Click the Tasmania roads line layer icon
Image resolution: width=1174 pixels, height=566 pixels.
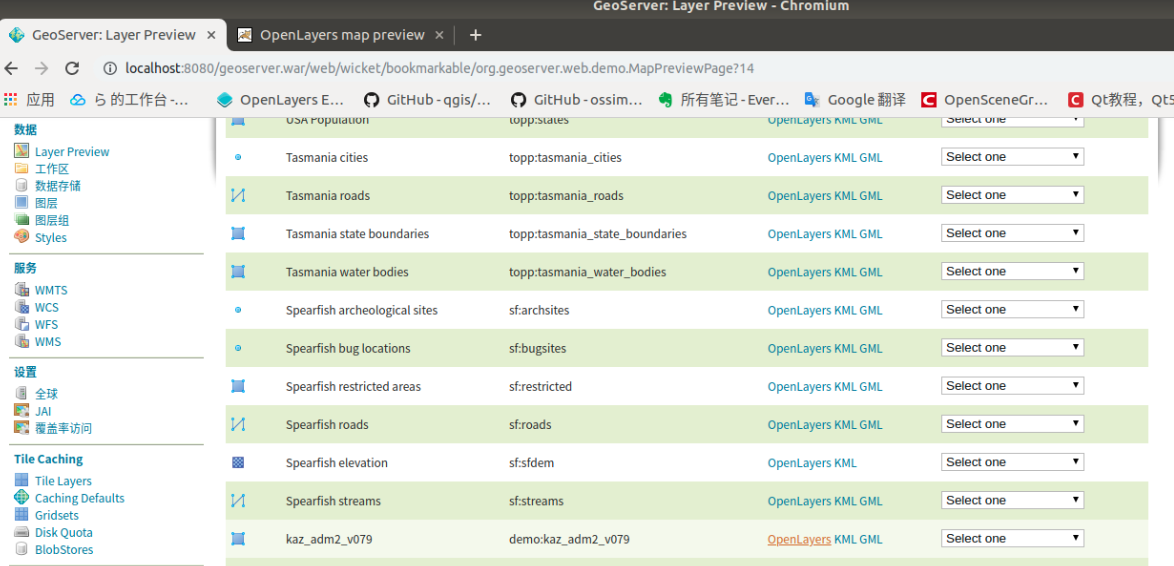coord(238,196)
